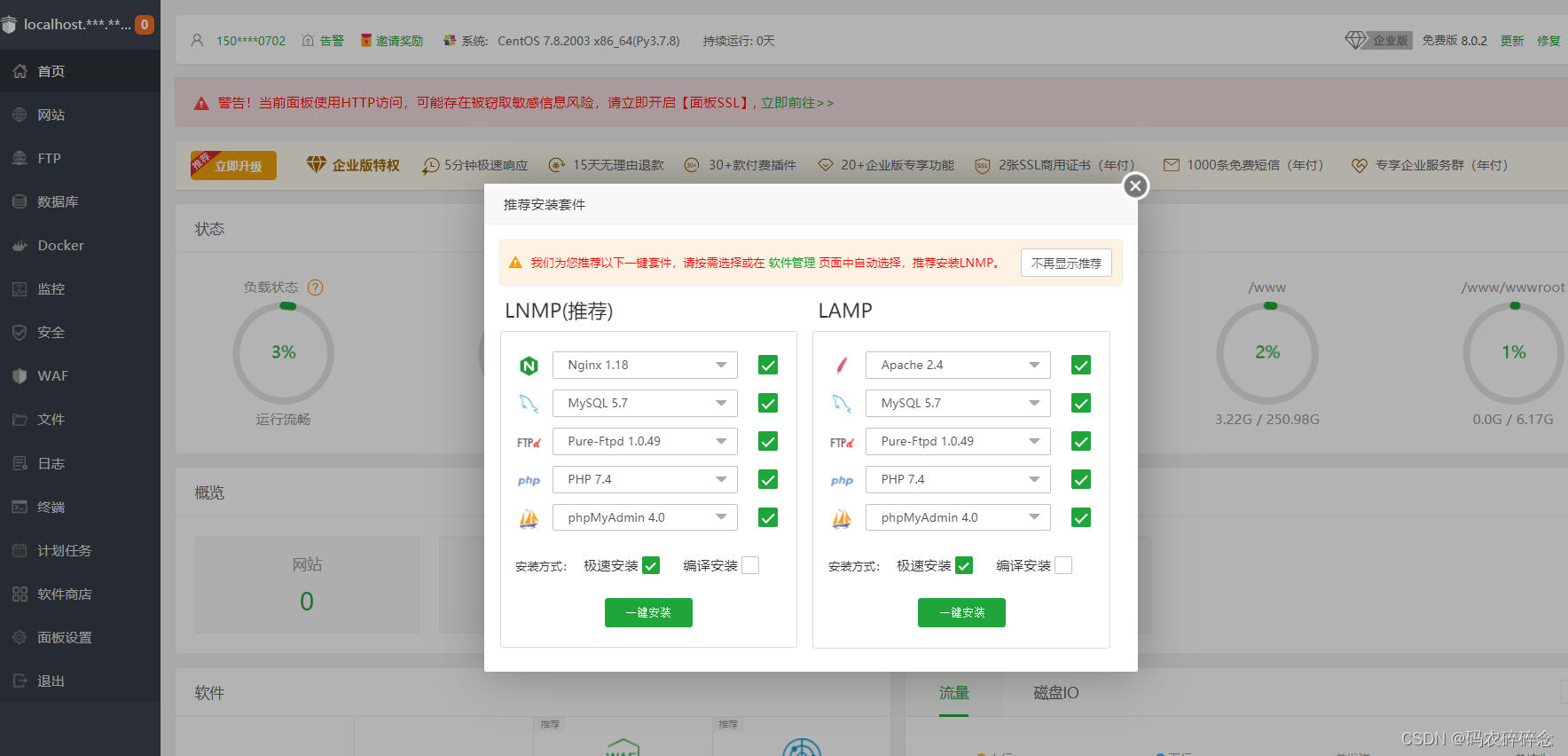Click the 立即升级 upgrade button

[x=233, y=165]
